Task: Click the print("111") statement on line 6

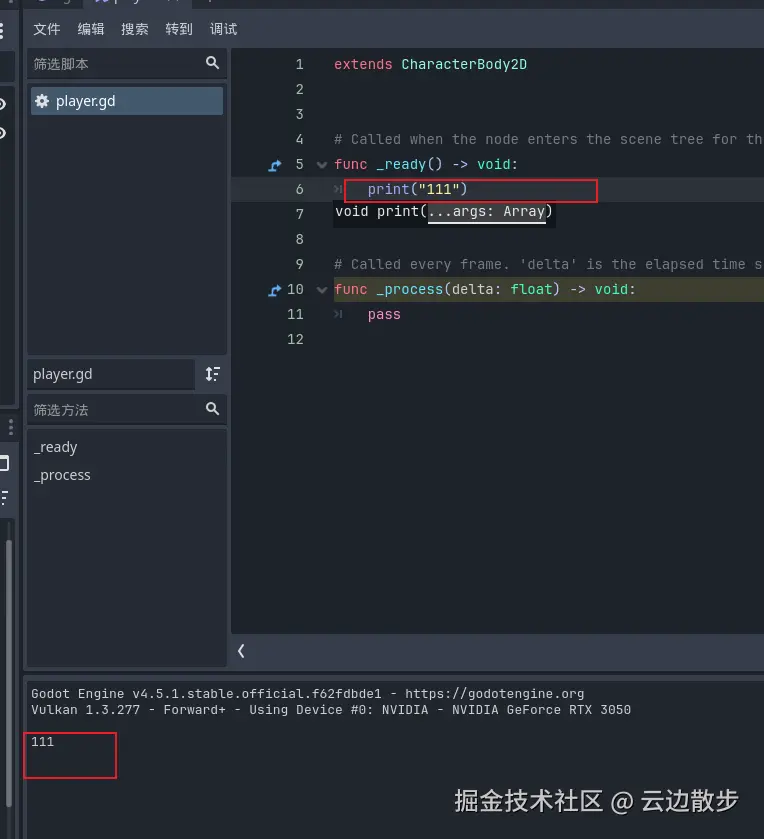Action: tap(417, 189)
